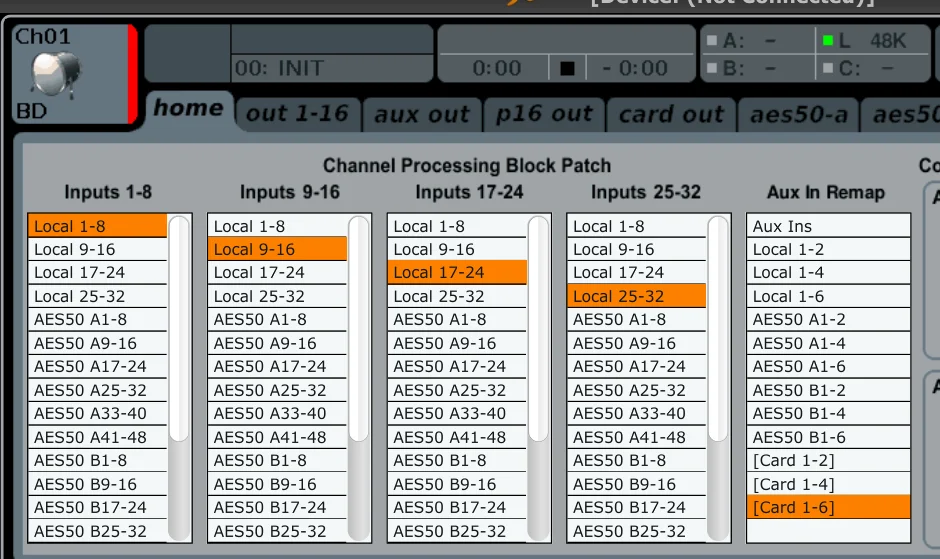This screenshot has height=559, width=940.
Task: Click the green L sync indicator
Action: (828, 40)
